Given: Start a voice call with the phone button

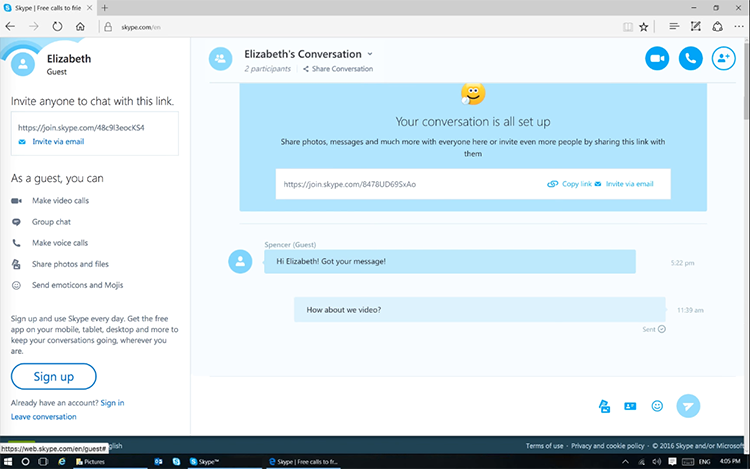Looking at the screenshot, I should [x=690, y=58].
